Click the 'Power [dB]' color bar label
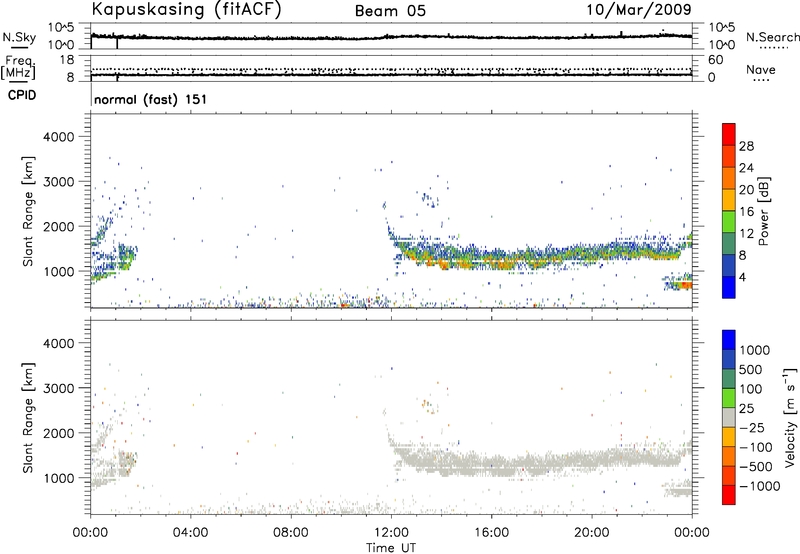The width and height of the screenshot is (800, 554). (x=764, y=211)
